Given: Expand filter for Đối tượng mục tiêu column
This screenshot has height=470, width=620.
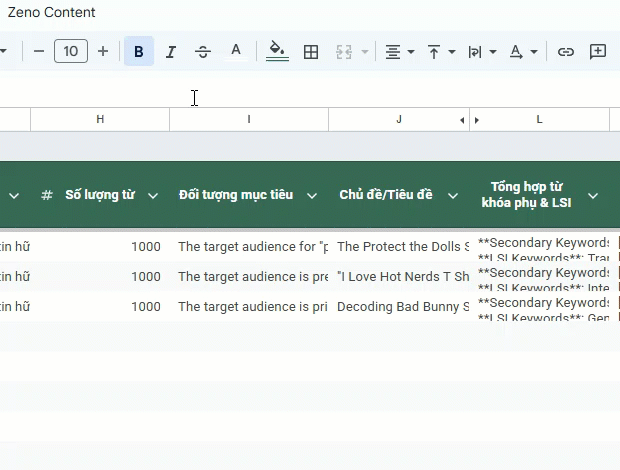Looking at the screenshot, I should (x=312, y=196).
